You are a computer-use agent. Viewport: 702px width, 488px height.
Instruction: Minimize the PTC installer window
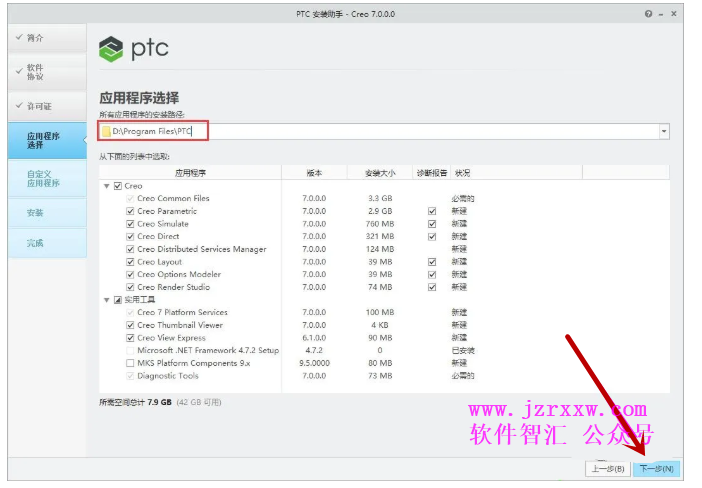[661, 14]
